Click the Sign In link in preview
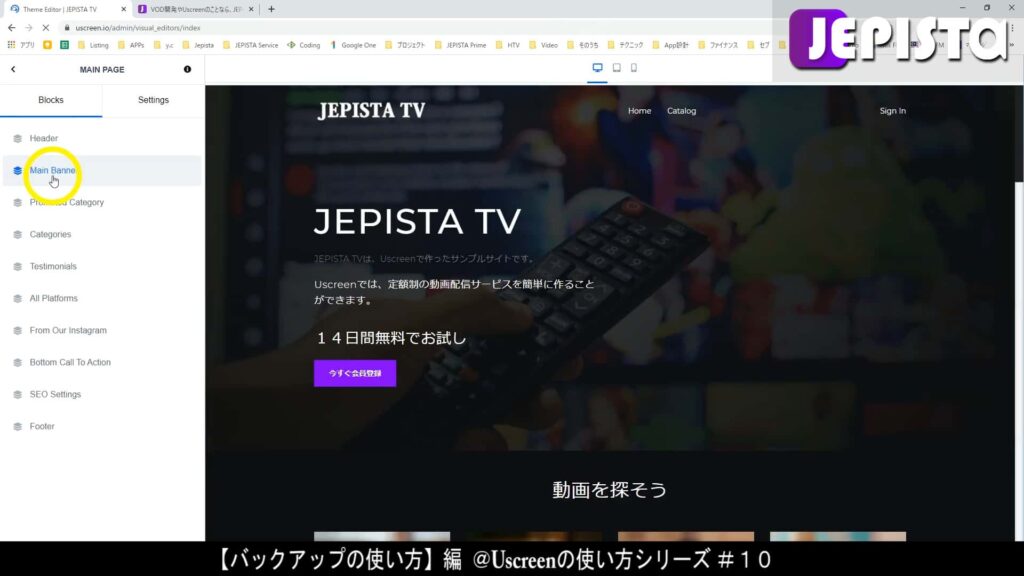The height and width of the screenshot is (576, 1024). [892, 110]
